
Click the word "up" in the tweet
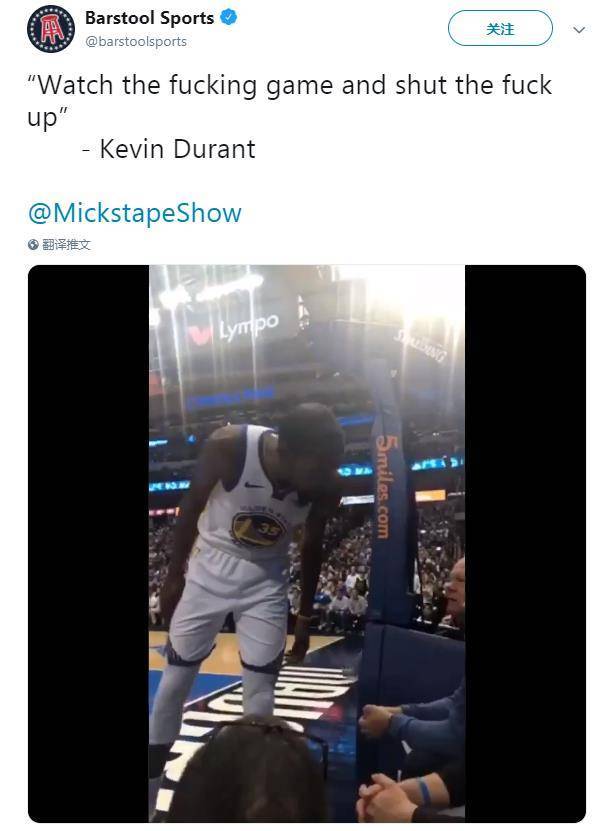tap(44, 118)
